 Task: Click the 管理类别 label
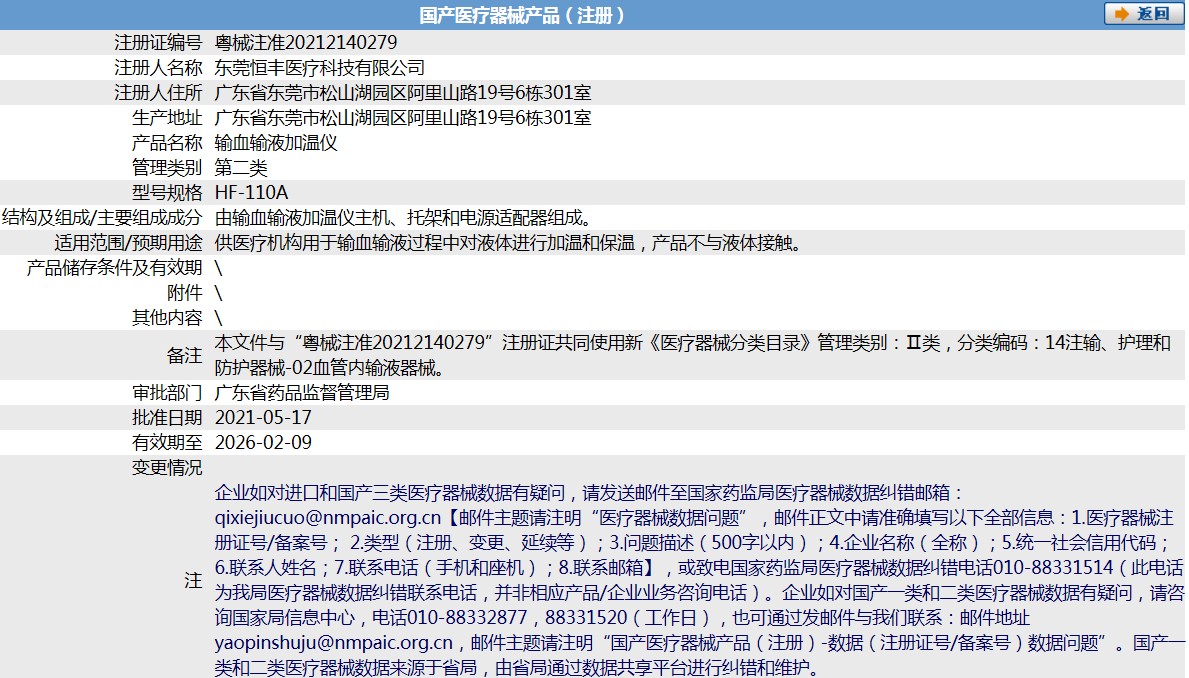[x=167, y=168]
